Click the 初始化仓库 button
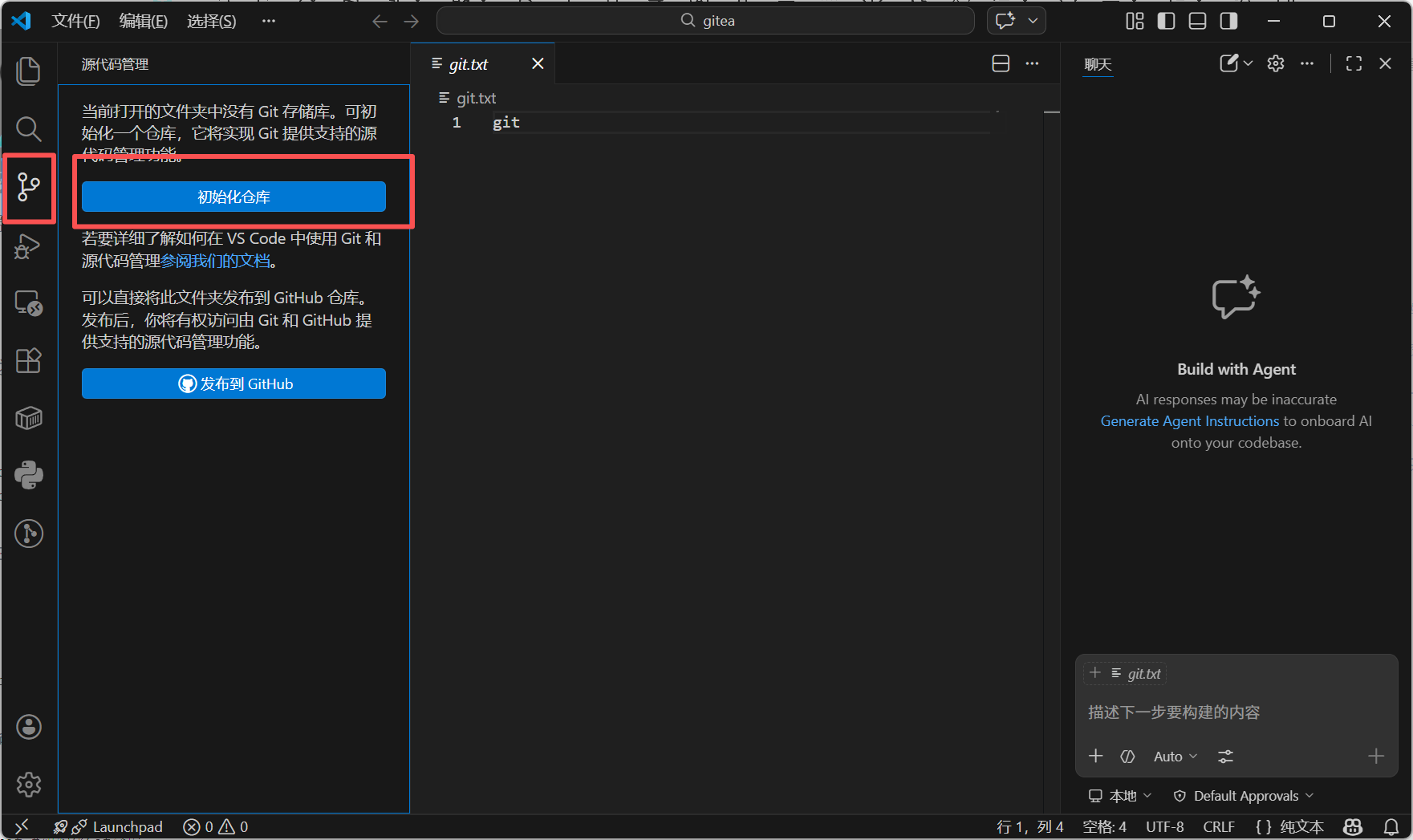 tap(233, 197)
